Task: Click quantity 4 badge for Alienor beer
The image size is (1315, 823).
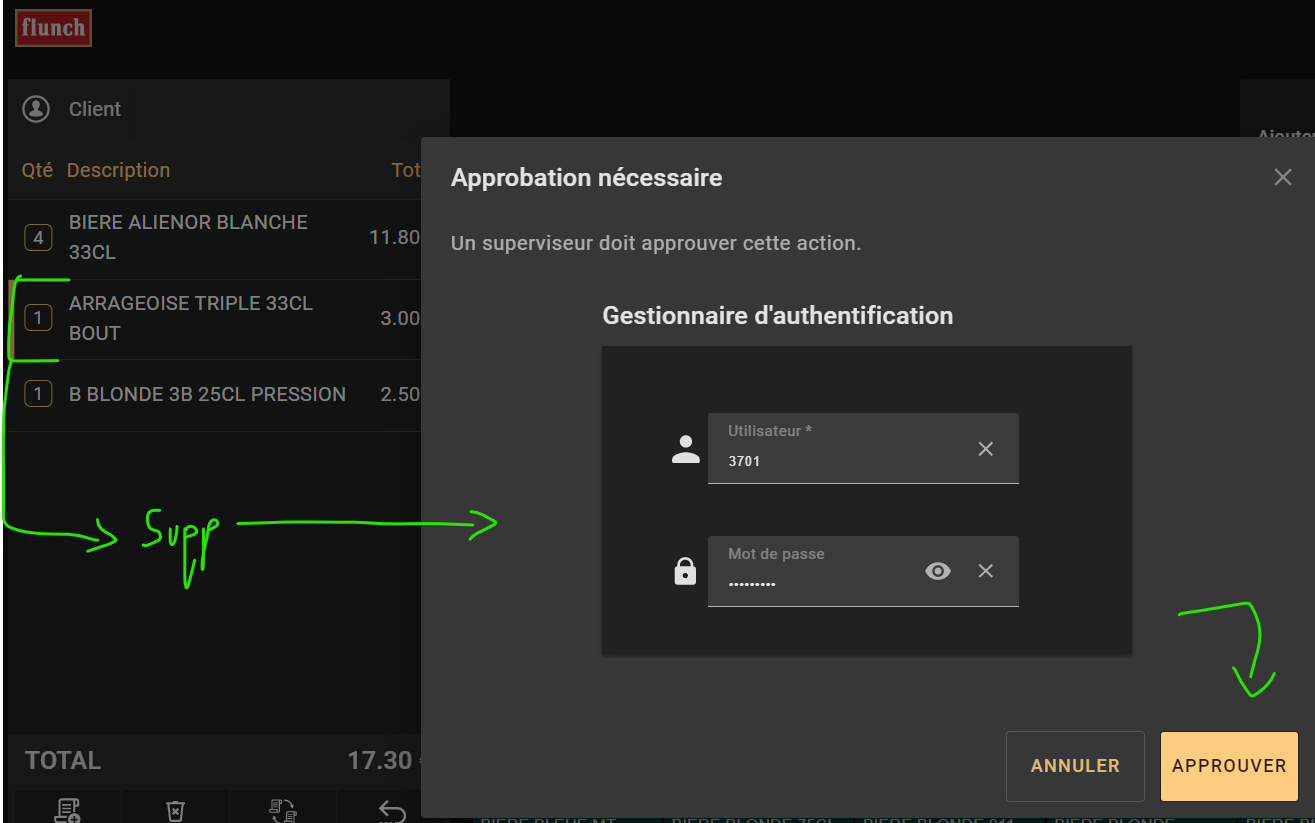Action: 38,238
